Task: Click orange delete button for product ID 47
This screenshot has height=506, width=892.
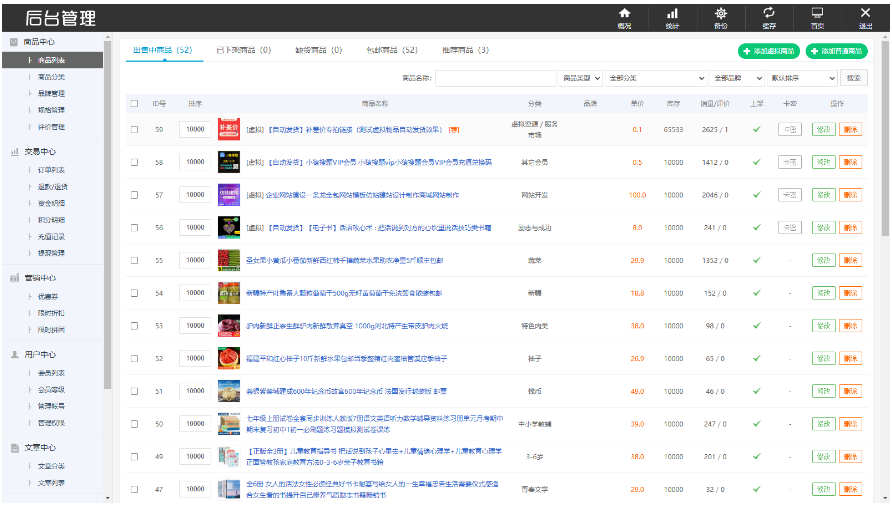Action: click(850, 489)
